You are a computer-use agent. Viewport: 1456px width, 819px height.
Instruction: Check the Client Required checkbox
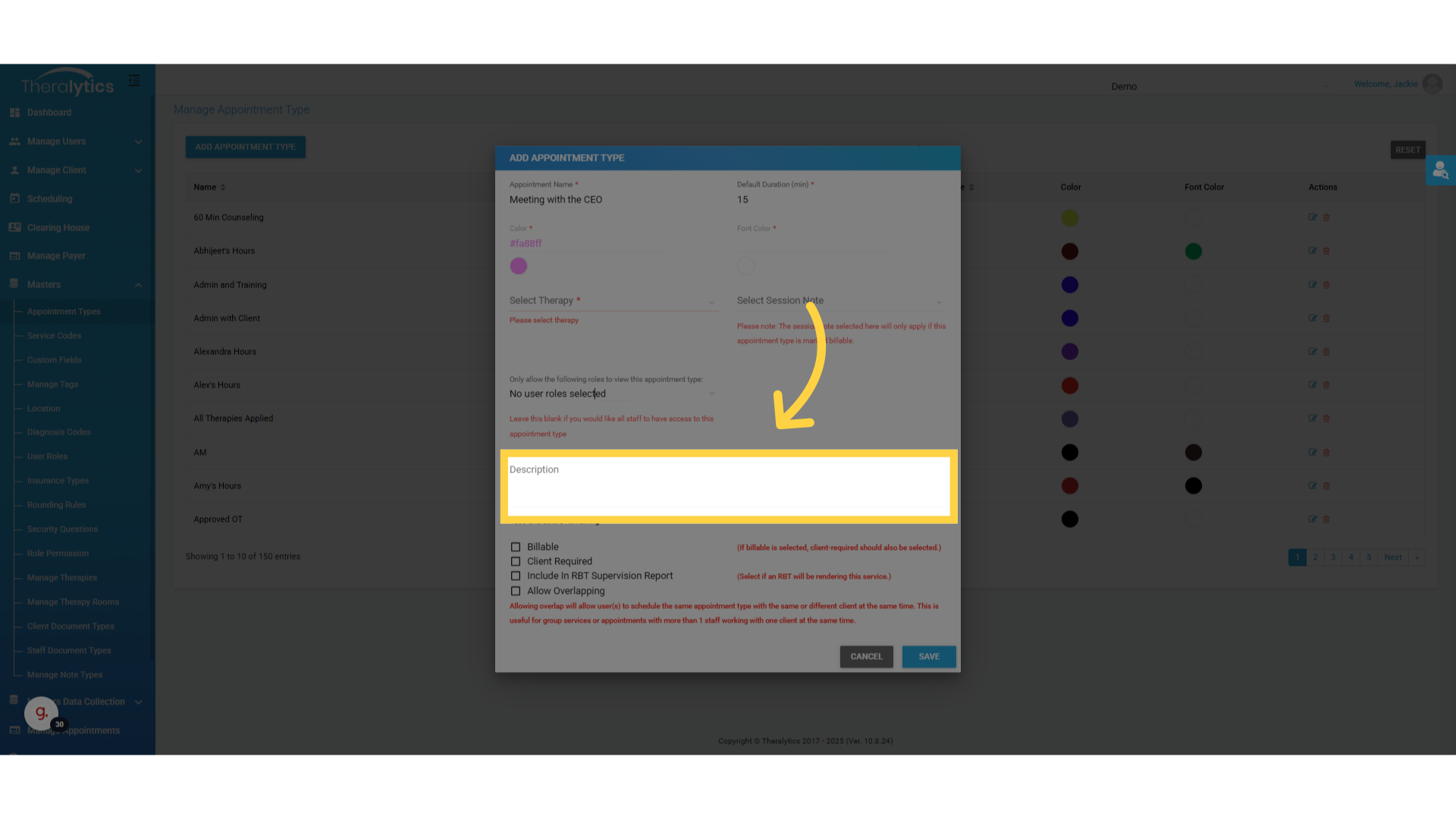pyautogui.click(x=516, y=562)
